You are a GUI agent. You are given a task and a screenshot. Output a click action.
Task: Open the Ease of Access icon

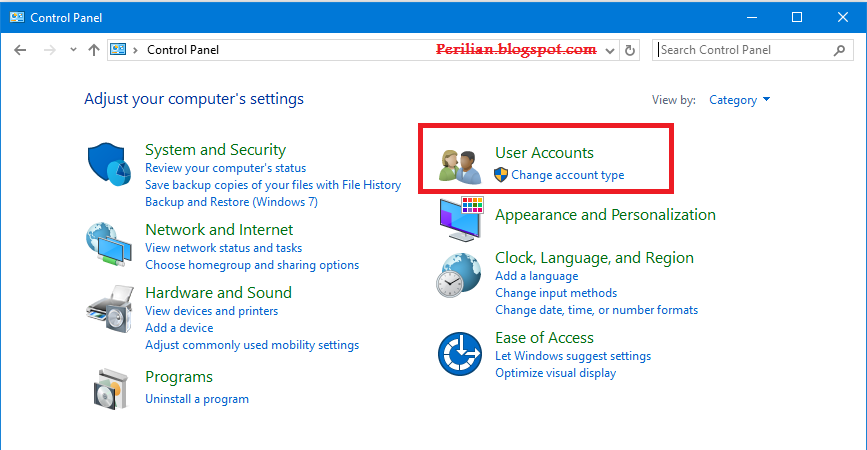point(461,354)
